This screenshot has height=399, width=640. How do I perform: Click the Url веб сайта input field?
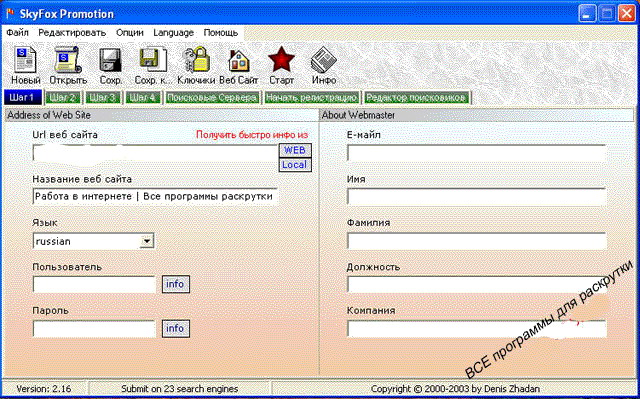pyautogui.click(x=155, y=154)
